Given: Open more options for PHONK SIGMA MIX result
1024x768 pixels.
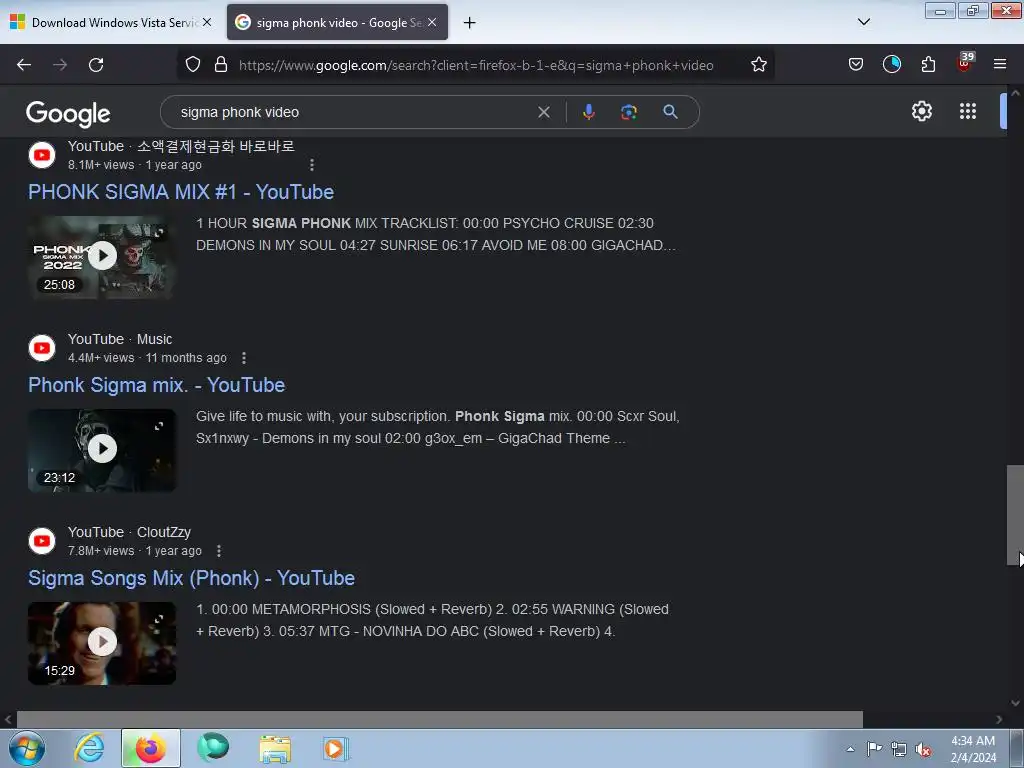Looking at the screenshot, I should 312,165.
